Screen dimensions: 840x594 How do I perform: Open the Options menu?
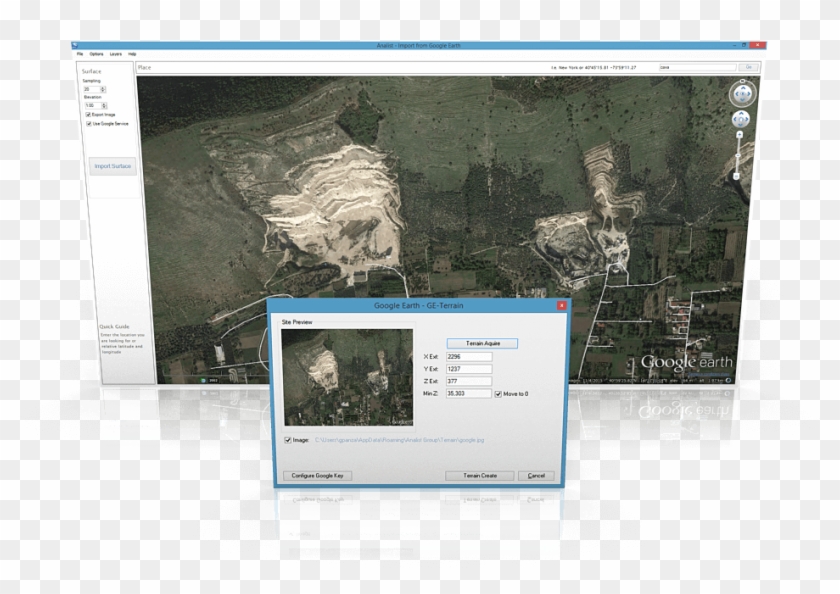tap(95, 54)
